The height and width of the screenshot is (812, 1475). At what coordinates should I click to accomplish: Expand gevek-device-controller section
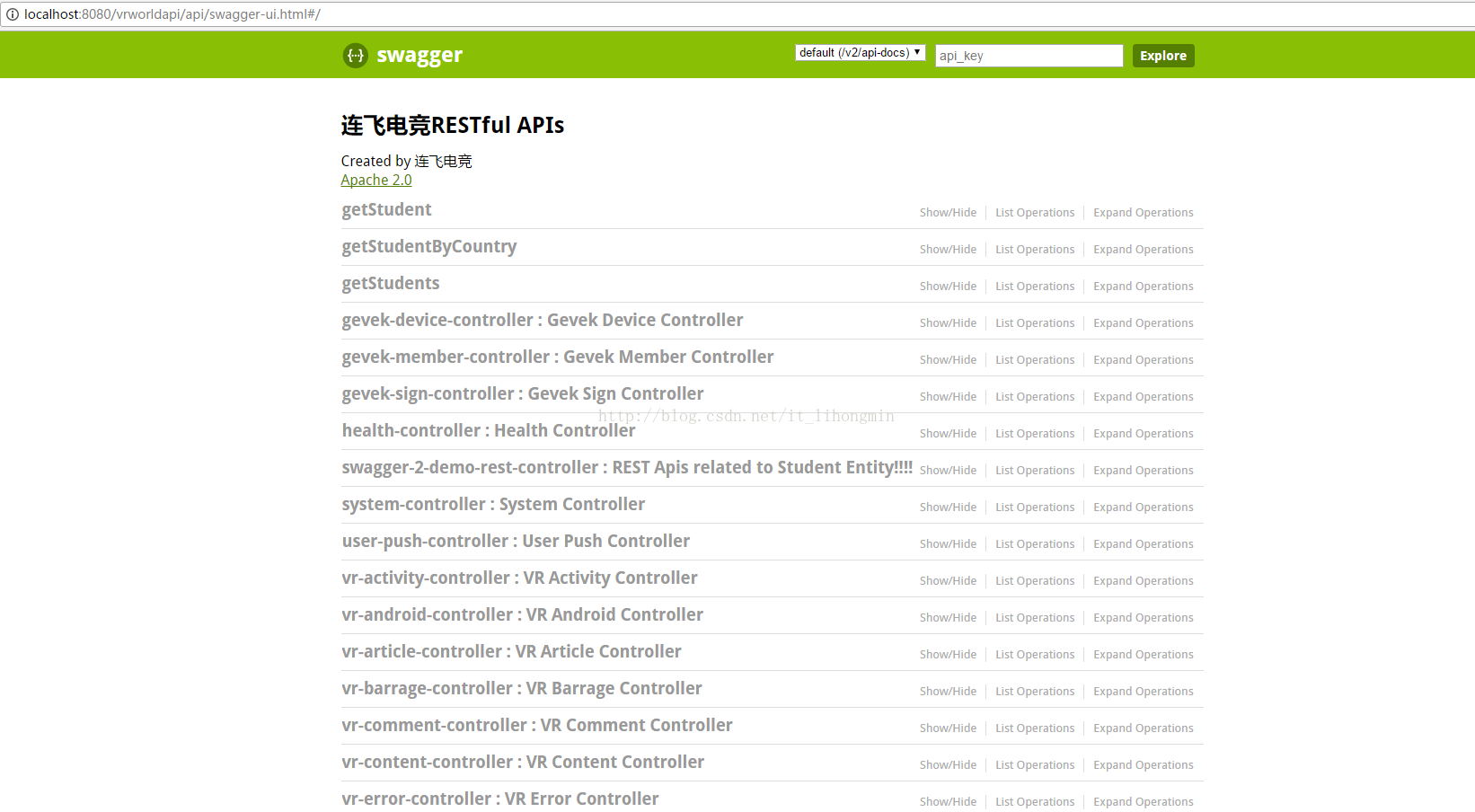pos(543,320)
